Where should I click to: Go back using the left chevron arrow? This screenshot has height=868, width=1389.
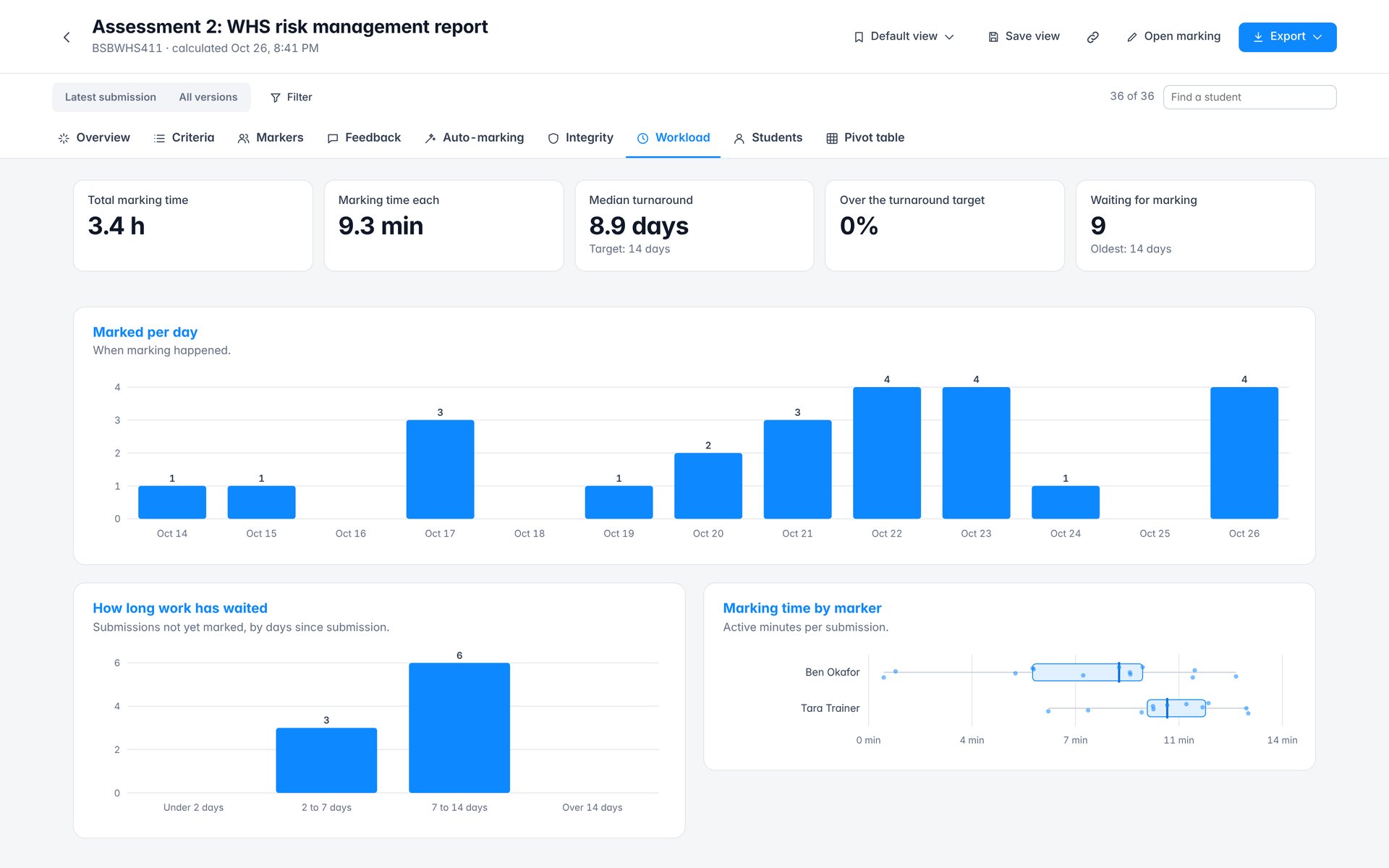(67, 37)
